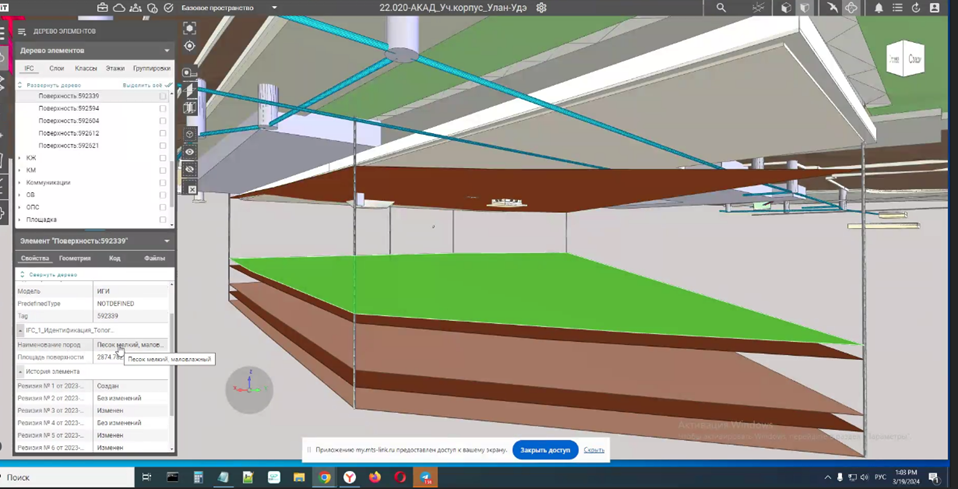Click the Windows taskbar search field Поиск
The image size is (958, 489).
coord(67,477)
